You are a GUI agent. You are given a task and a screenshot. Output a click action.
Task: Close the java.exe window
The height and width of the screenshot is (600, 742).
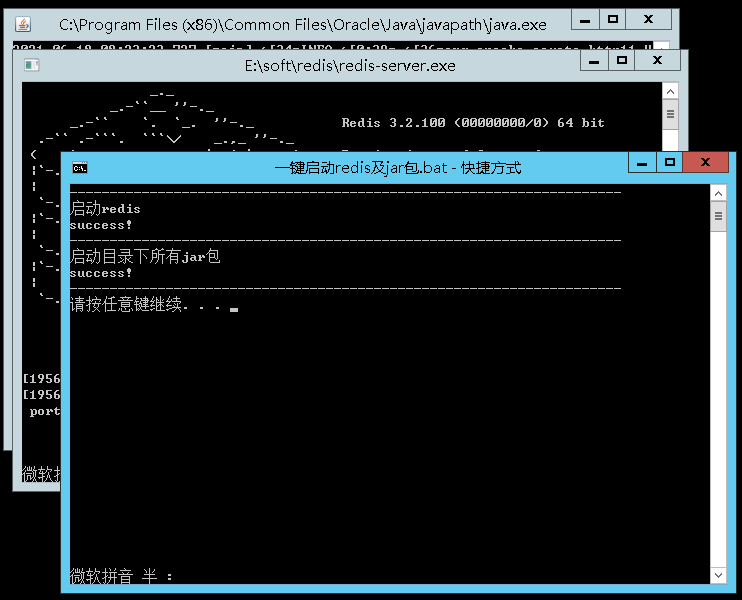click(x=648, y=20)
